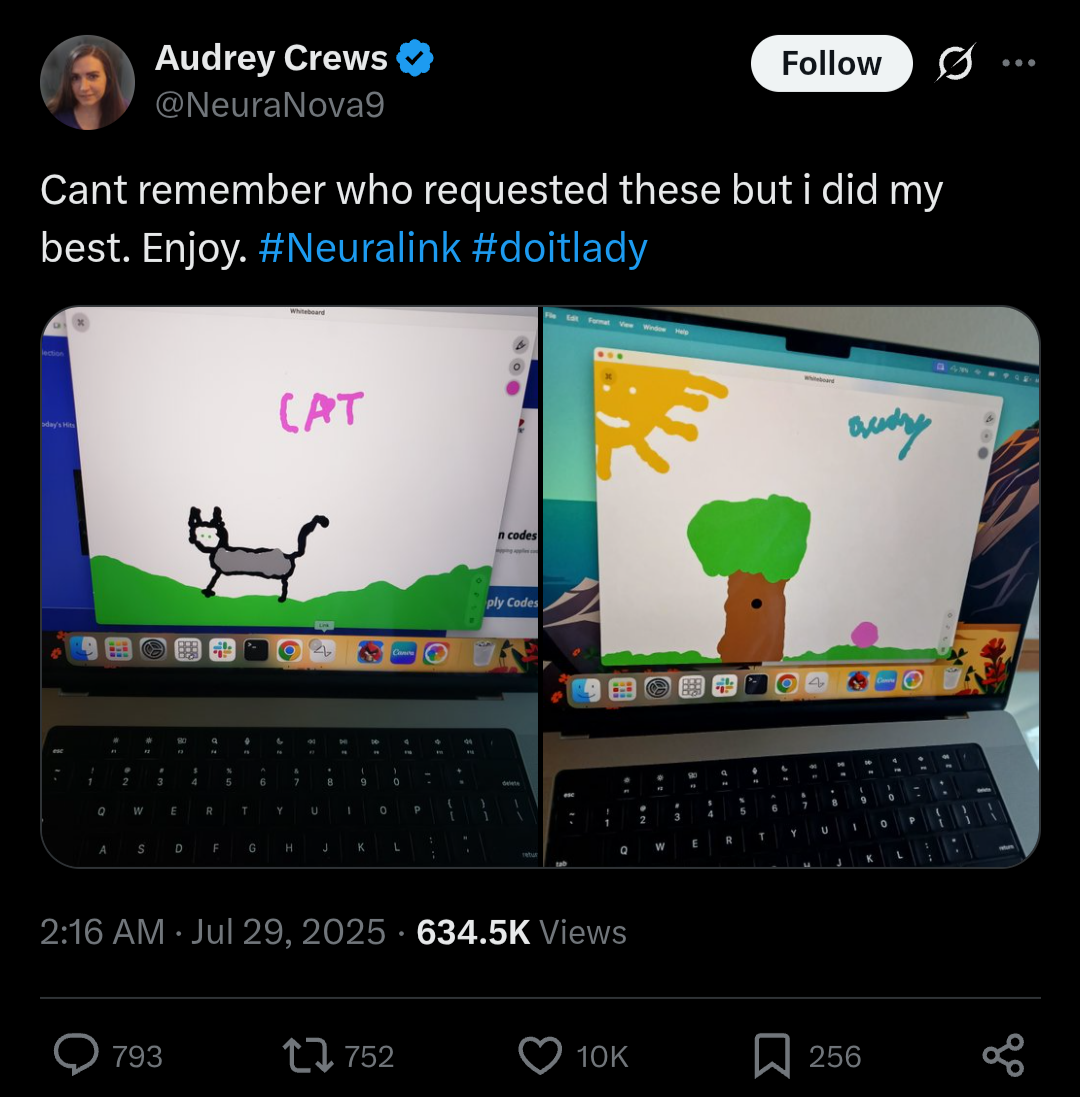Screen dimensions: 1080x1097
Task: Open the 2:16 AM Jul 29, 2025 timestamp
Action: 213,932
